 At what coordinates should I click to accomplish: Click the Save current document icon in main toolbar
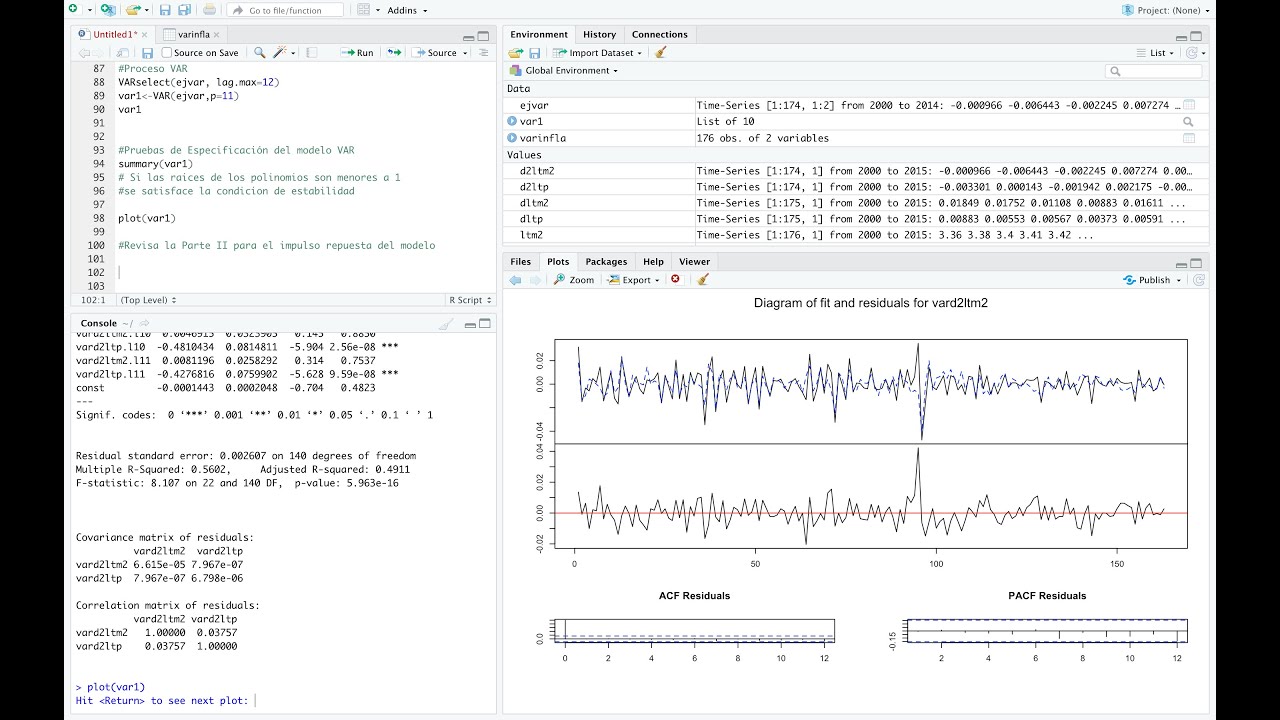click(x=165, y=10)
